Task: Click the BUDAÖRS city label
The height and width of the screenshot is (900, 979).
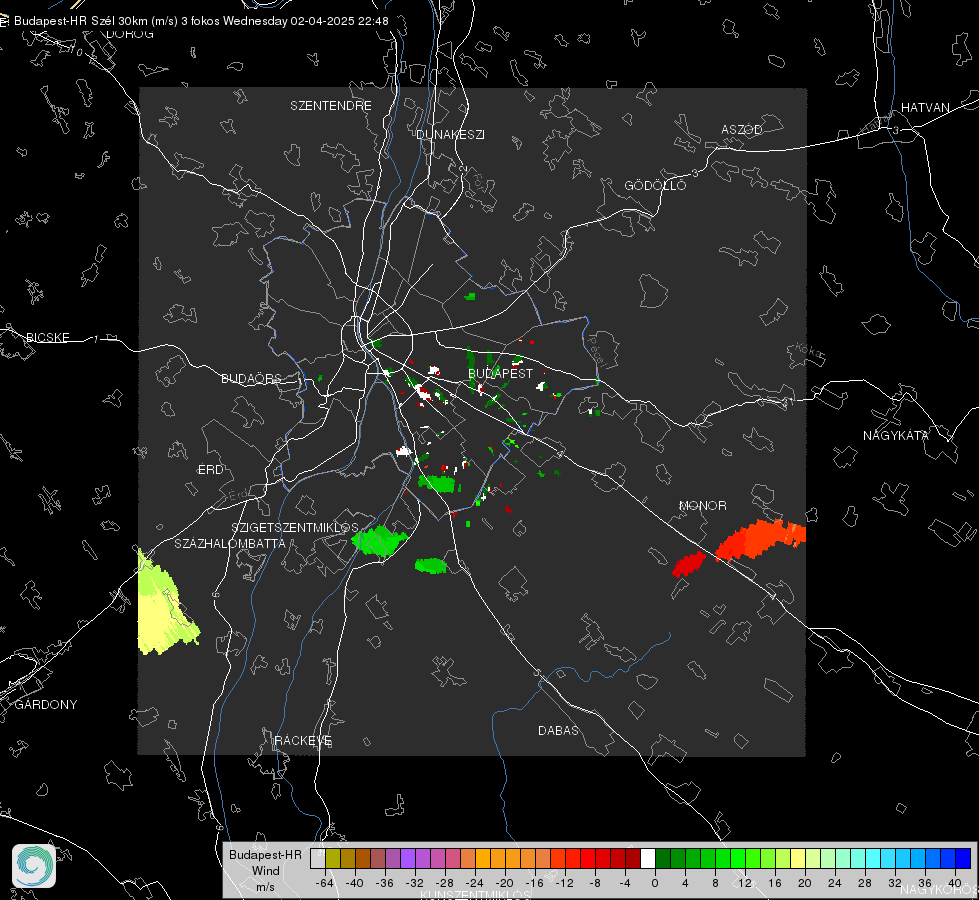Action: pyautogui.click(x=251, y=378)
